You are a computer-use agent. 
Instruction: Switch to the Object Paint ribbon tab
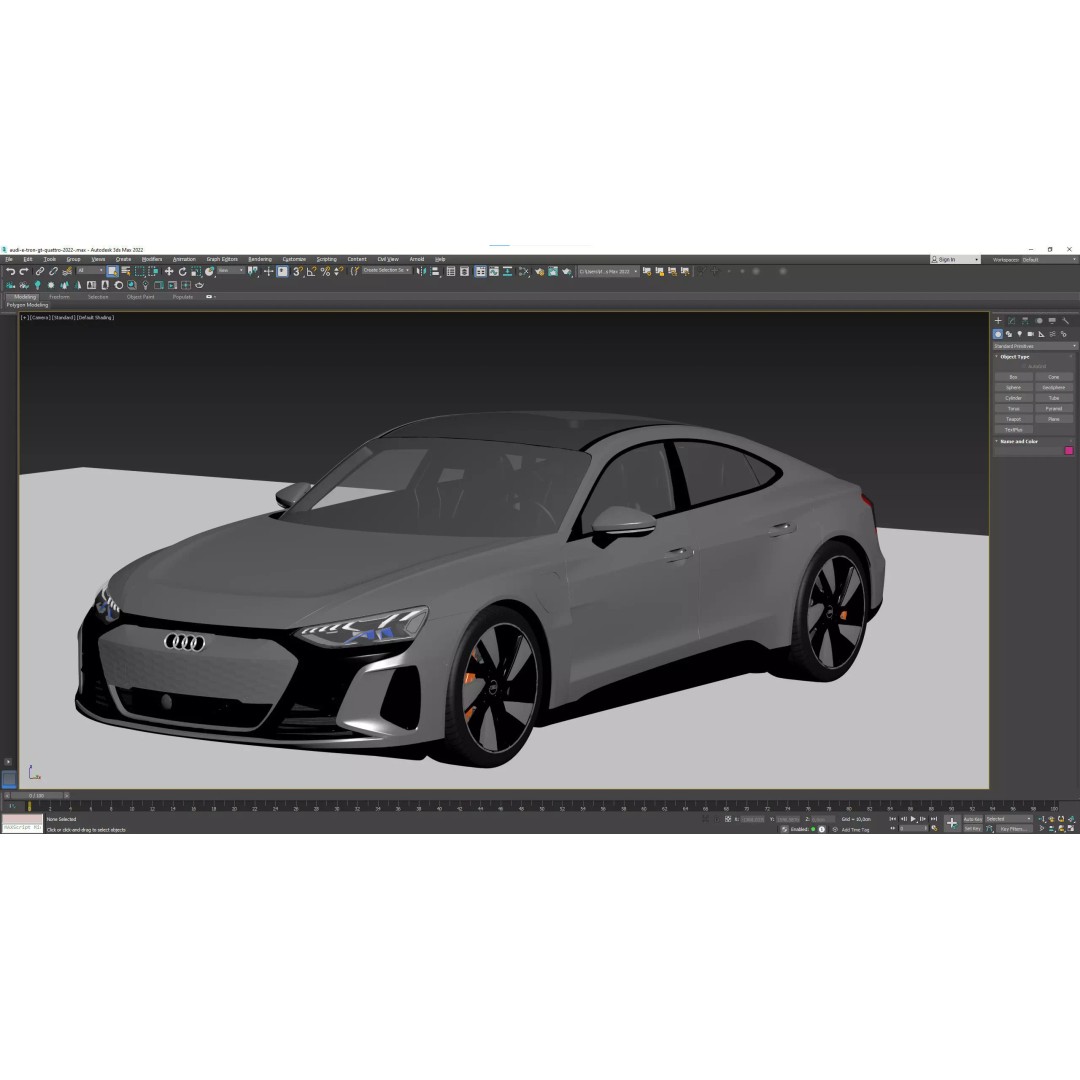[141, 297]
